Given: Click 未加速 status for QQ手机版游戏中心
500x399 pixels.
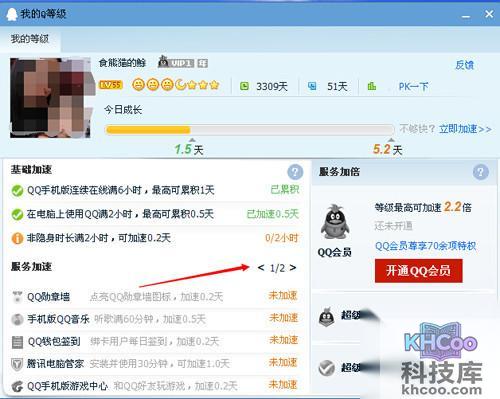Looking at the screenshot, I should [283, 385].
